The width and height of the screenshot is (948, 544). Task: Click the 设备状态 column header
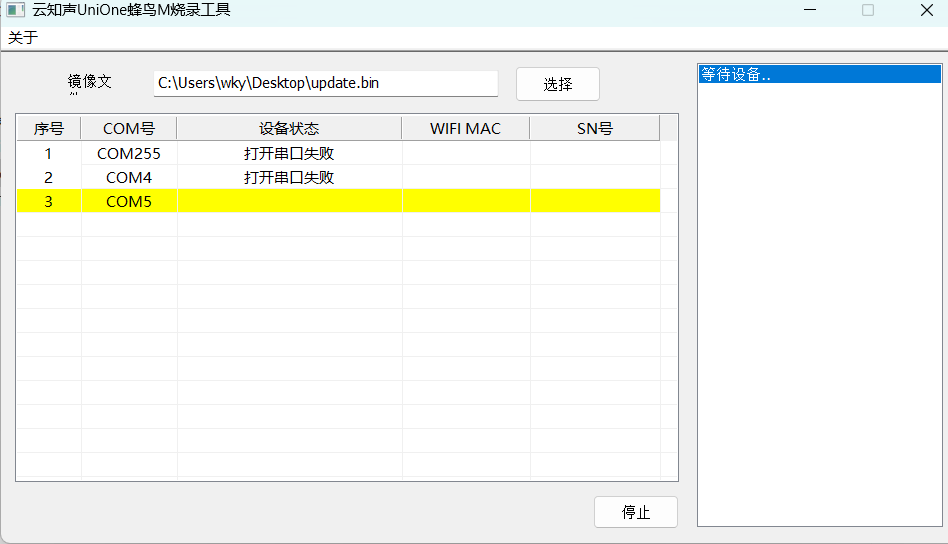[289, 129]
